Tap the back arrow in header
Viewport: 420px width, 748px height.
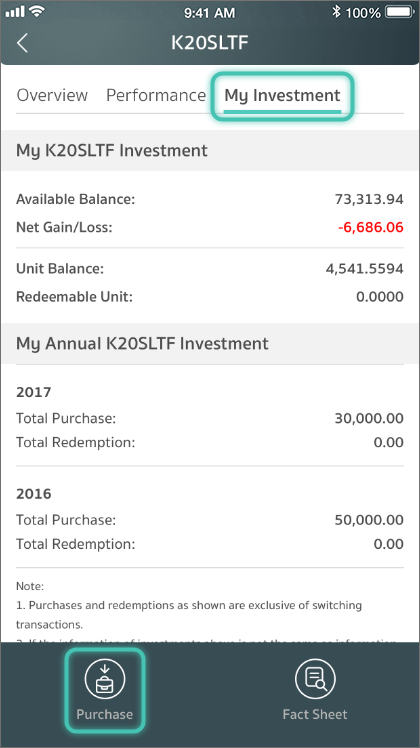point(22,42)
